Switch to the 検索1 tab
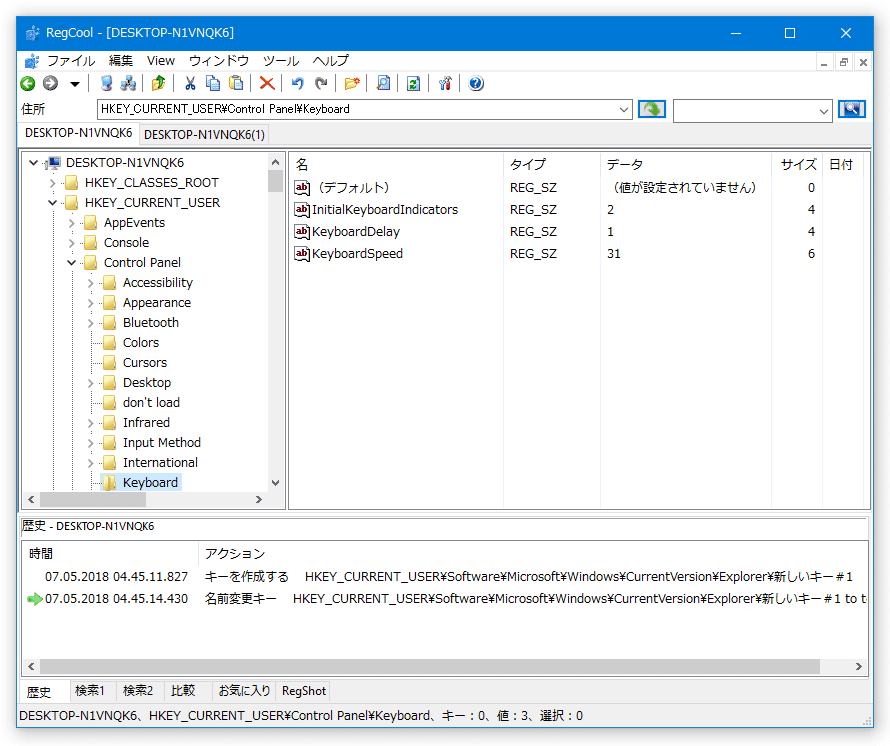The height and width of the screenshot is (746, 890). tap(90, 690)
